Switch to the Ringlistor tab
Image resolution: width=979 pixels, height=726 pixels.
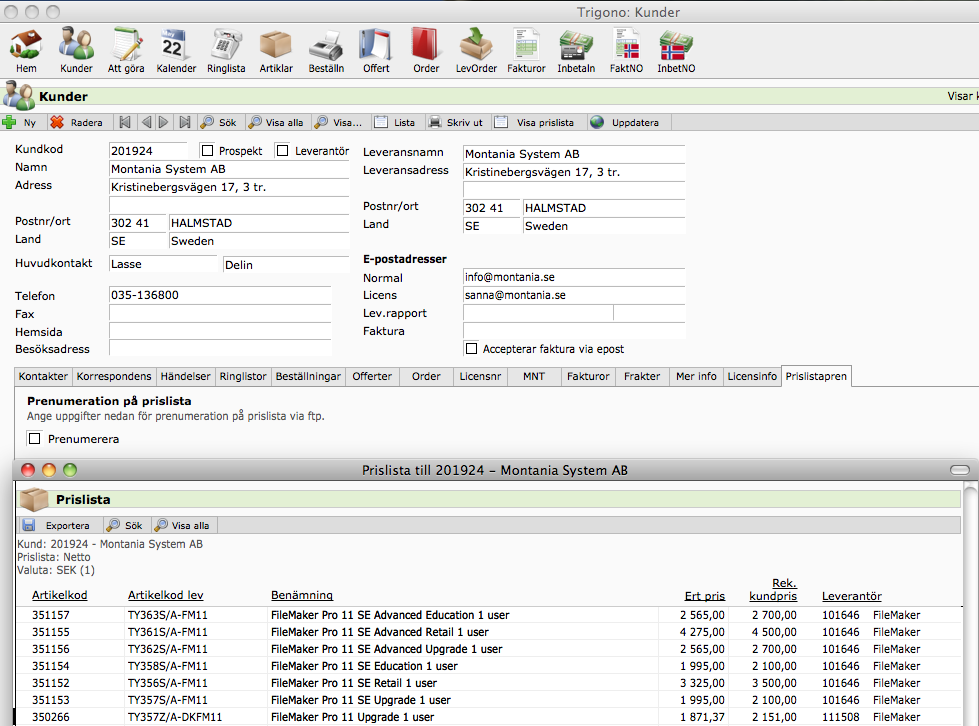(x=243, y=376)
